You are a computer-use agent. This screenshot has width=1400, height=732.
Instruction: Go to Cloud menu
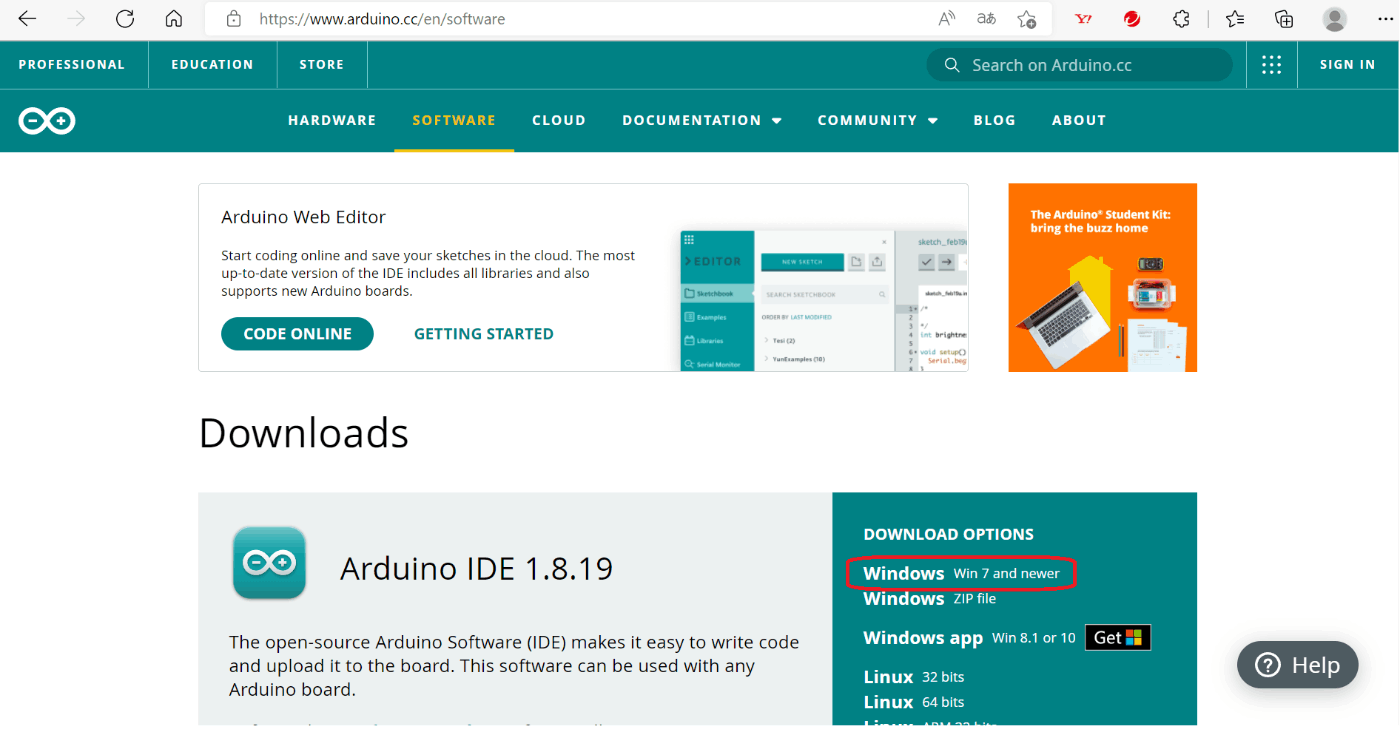coord(559,120)
